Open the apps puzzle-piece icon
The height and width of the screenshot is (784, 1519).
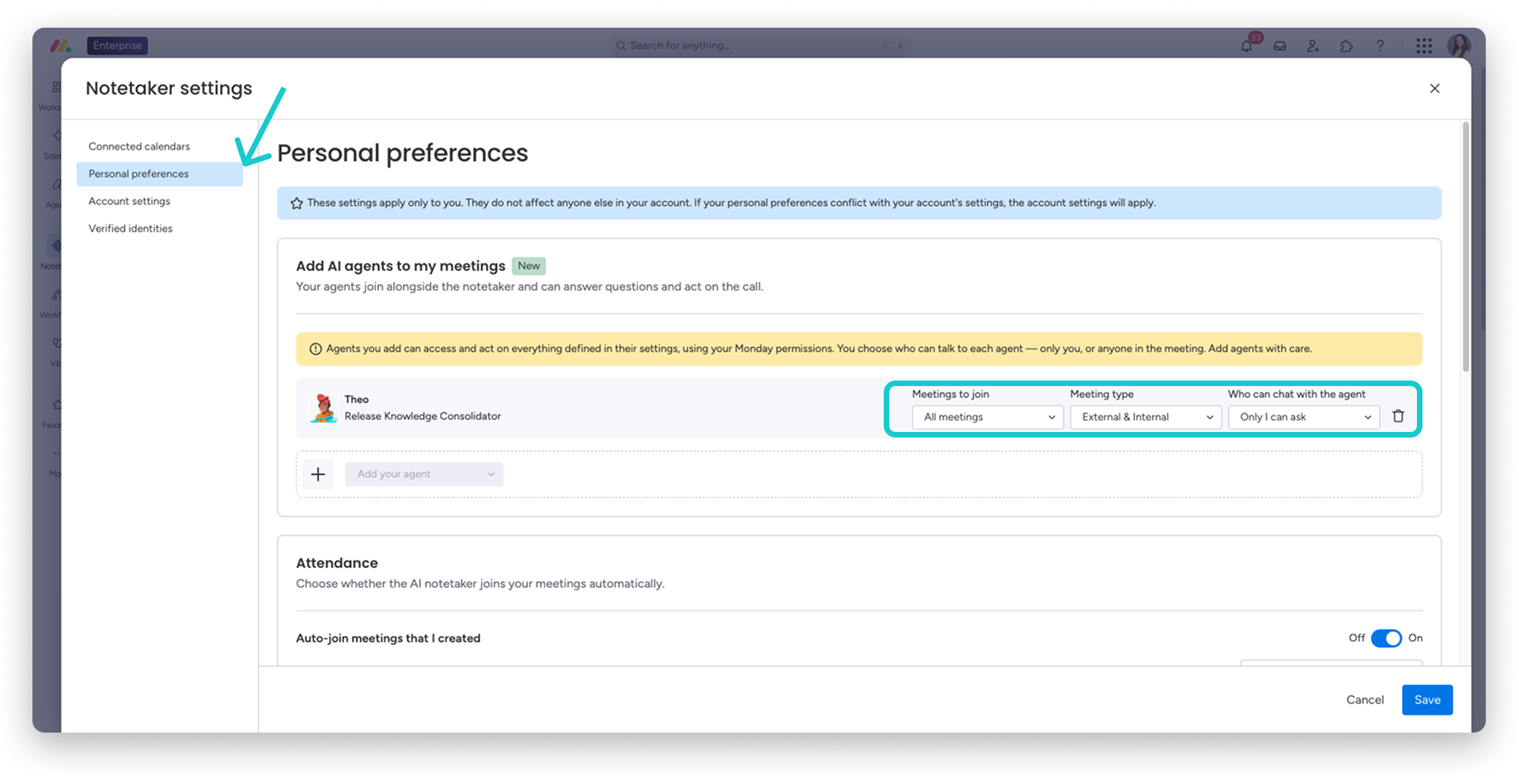click(x=1347, y=46)
